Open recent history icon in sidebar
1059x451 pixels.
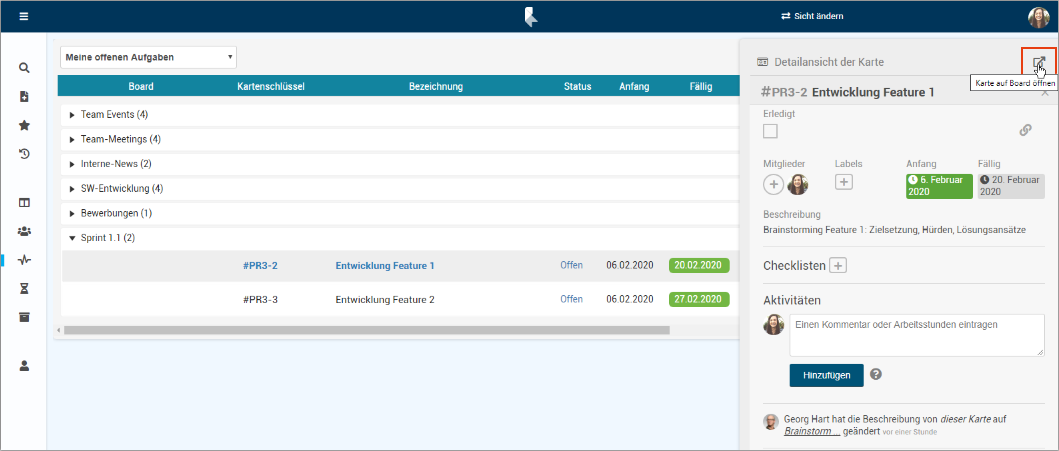[24, 154]
